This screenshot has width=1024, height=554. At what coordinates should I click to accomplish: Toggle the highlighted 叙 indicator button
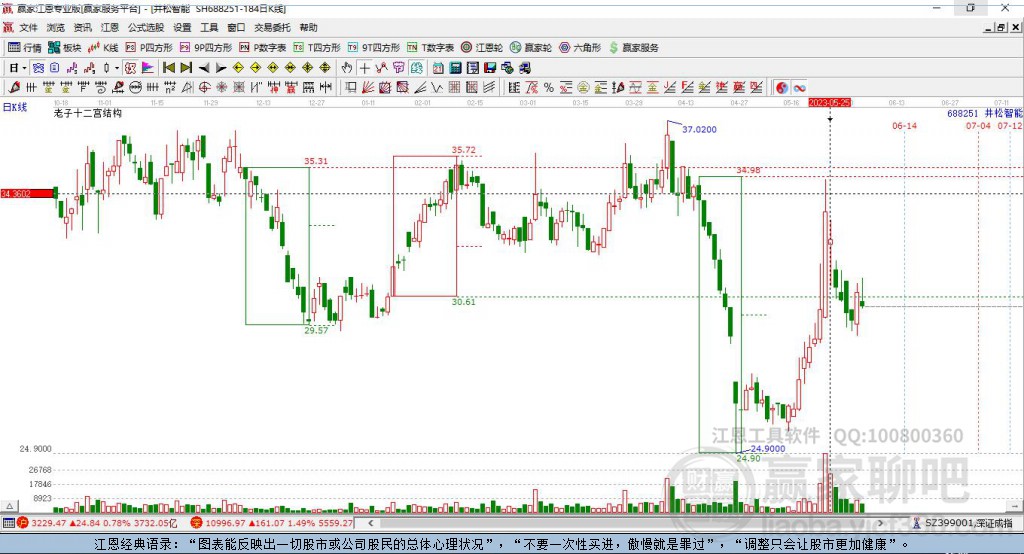[130, 68]
